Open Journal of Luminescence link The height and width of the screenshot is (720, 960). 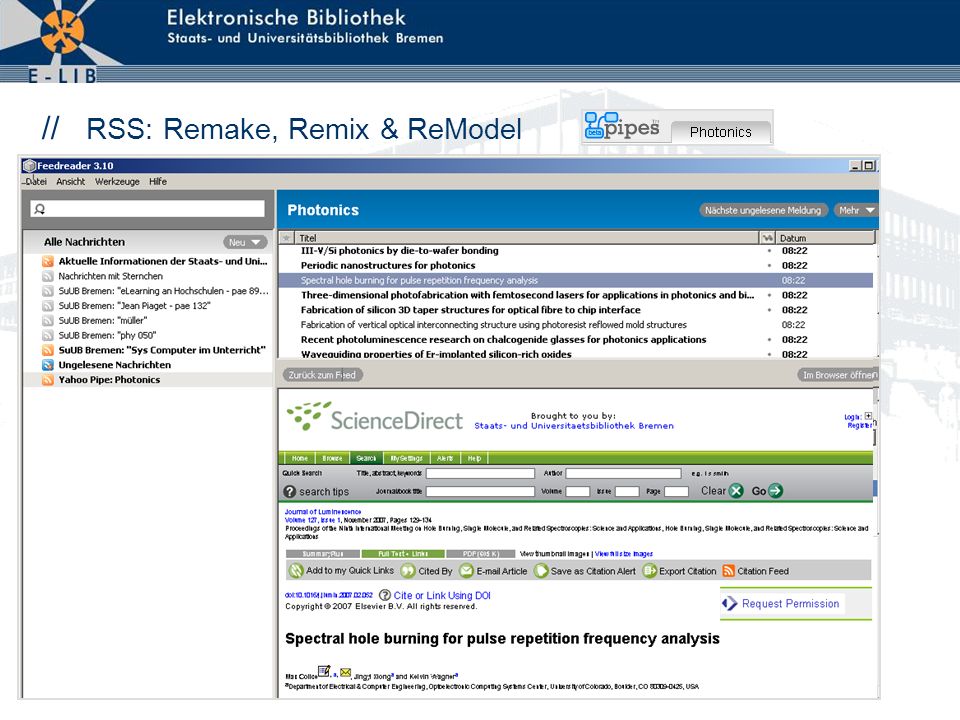point(323,512)
